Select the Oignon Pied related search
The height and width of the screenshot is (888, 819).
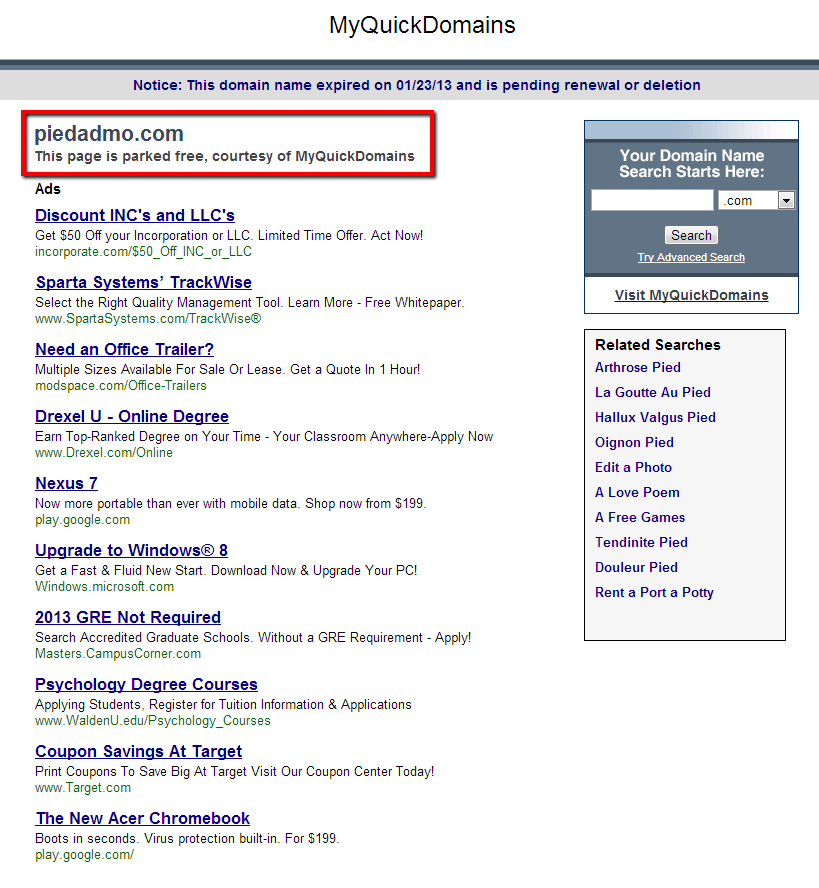tap(634, 442)
